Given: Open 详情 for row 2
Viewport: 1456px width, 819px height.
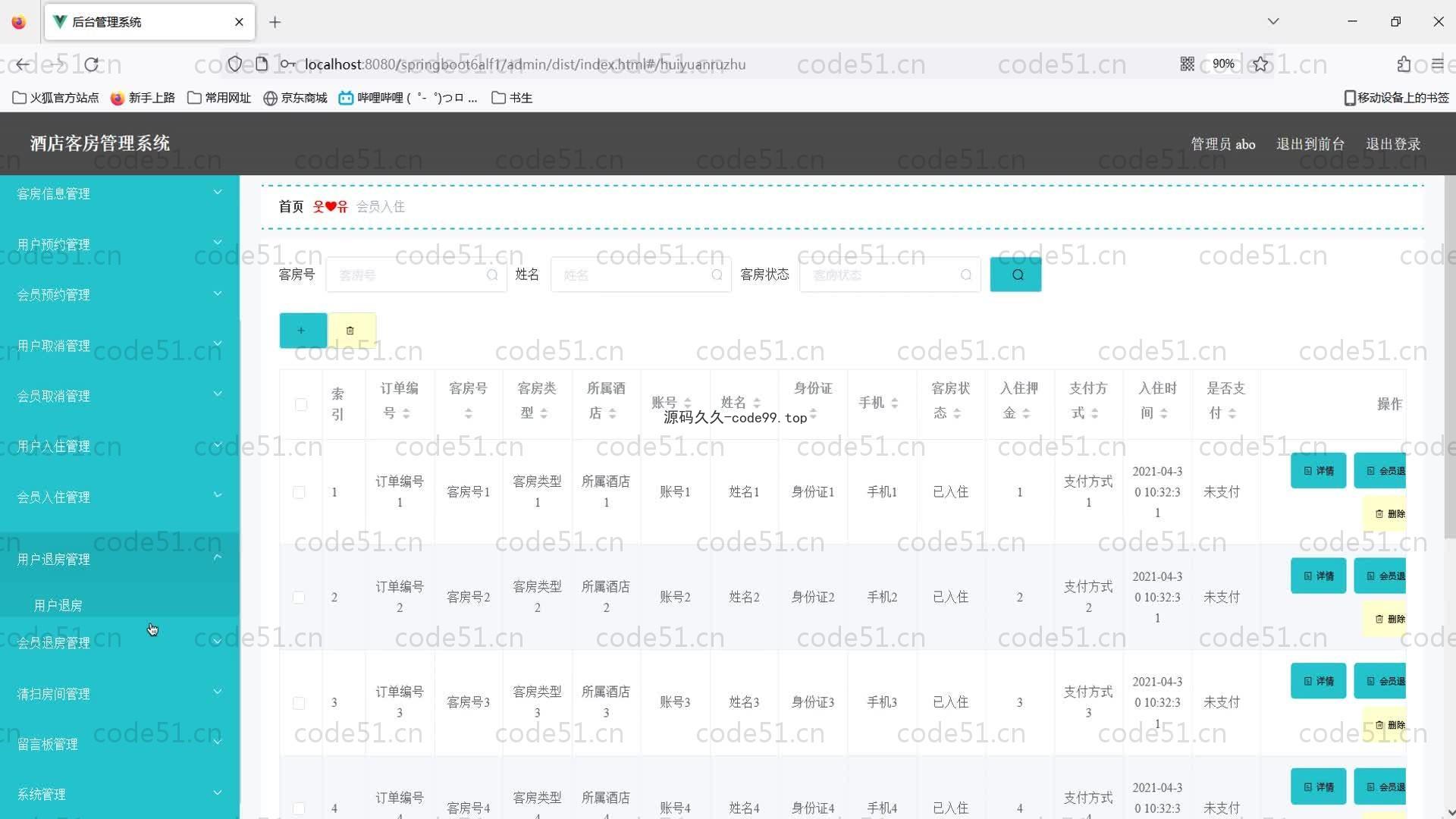Looking at the screenshot, I should (x=1318, y=576).
